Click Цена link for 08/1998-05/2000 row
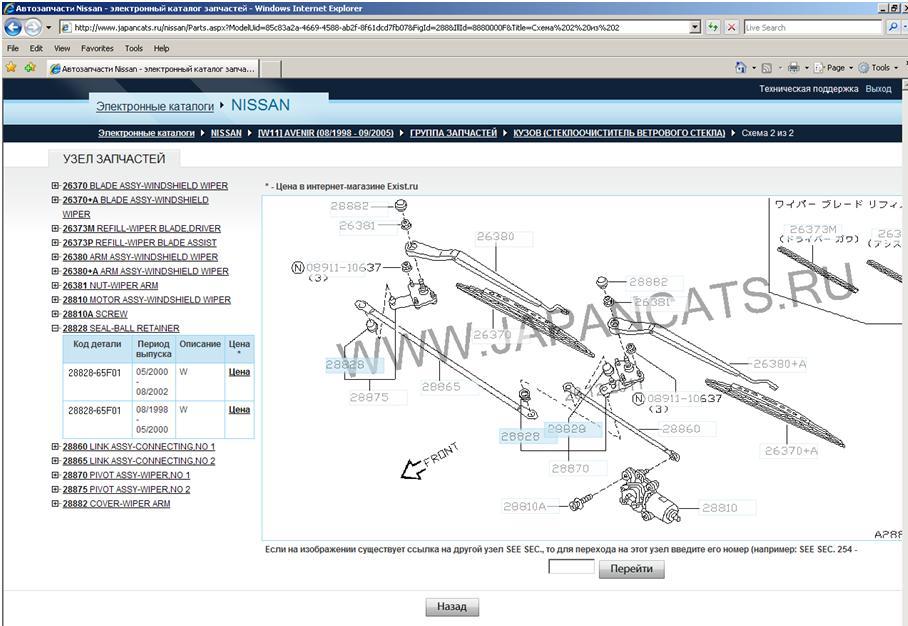The image size is (908, 626). (x=239, y=409)
